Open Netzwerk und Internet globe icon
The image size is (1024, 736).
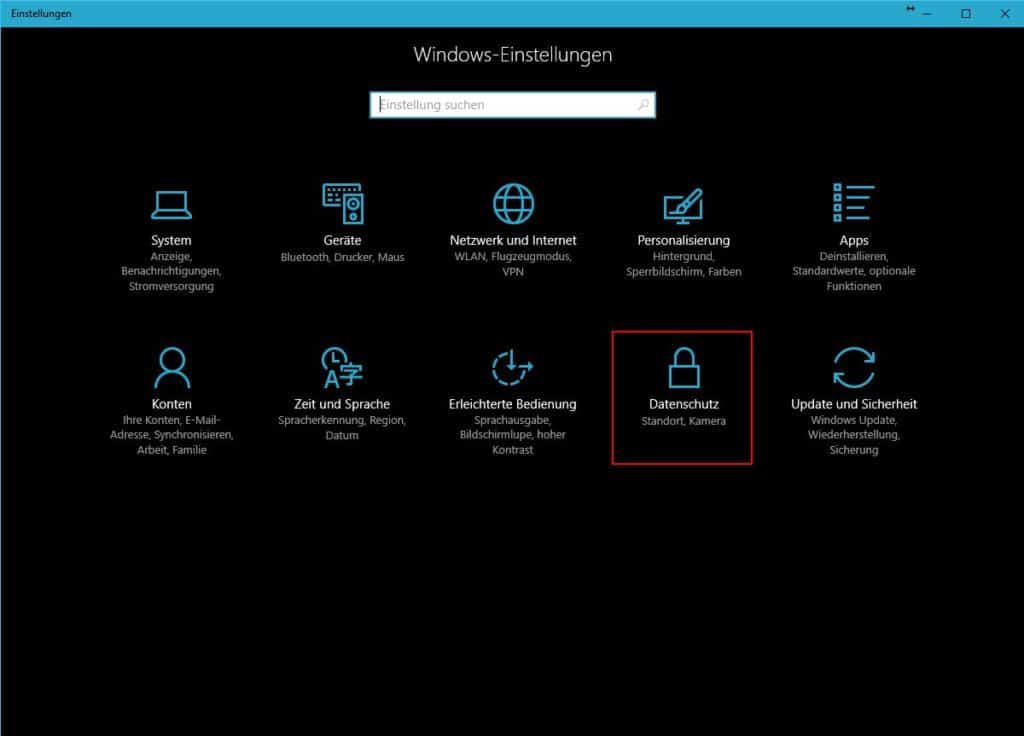[512, 203]
